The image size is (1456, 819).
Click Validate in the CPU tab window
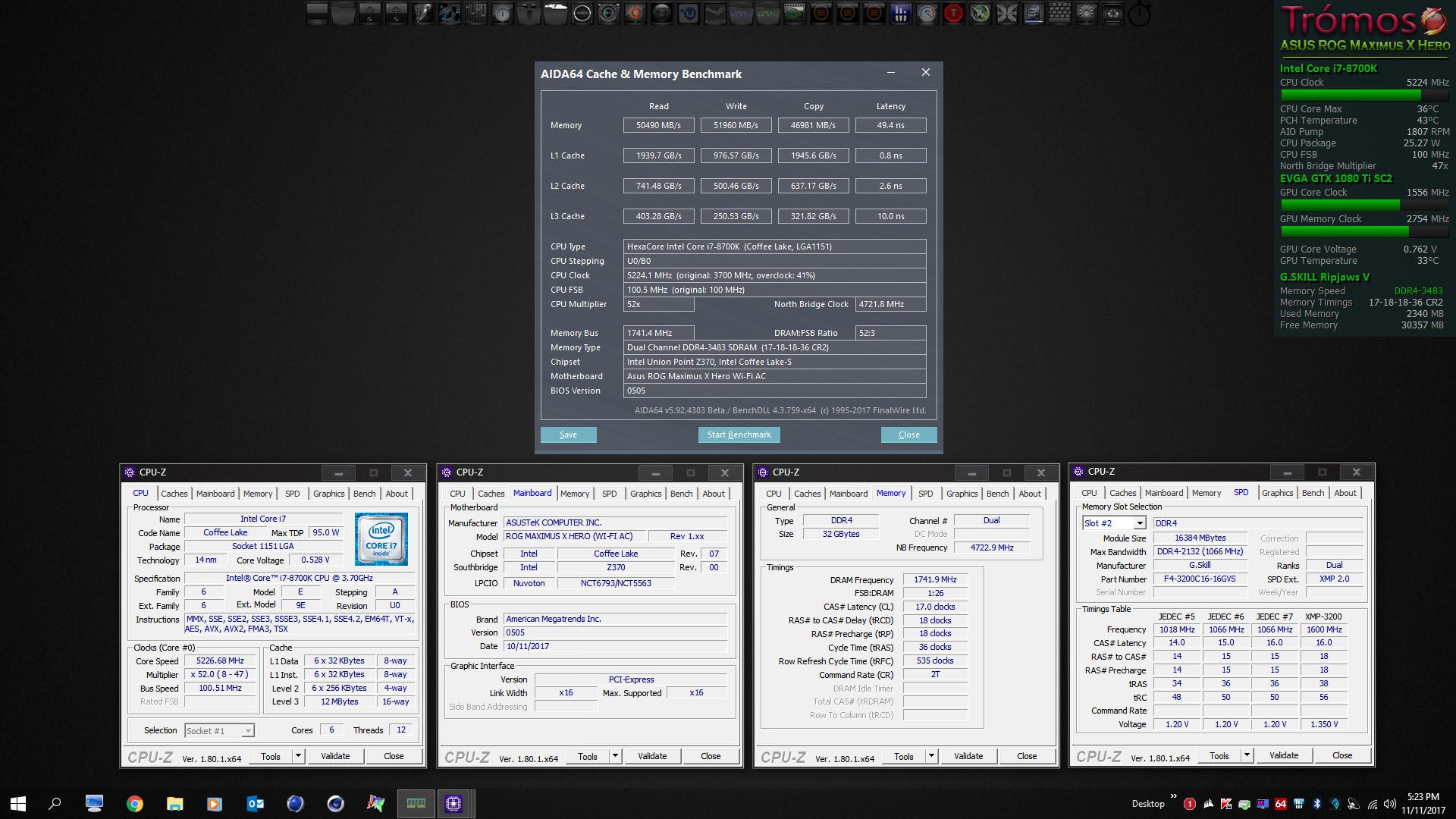tap(335, 756)
